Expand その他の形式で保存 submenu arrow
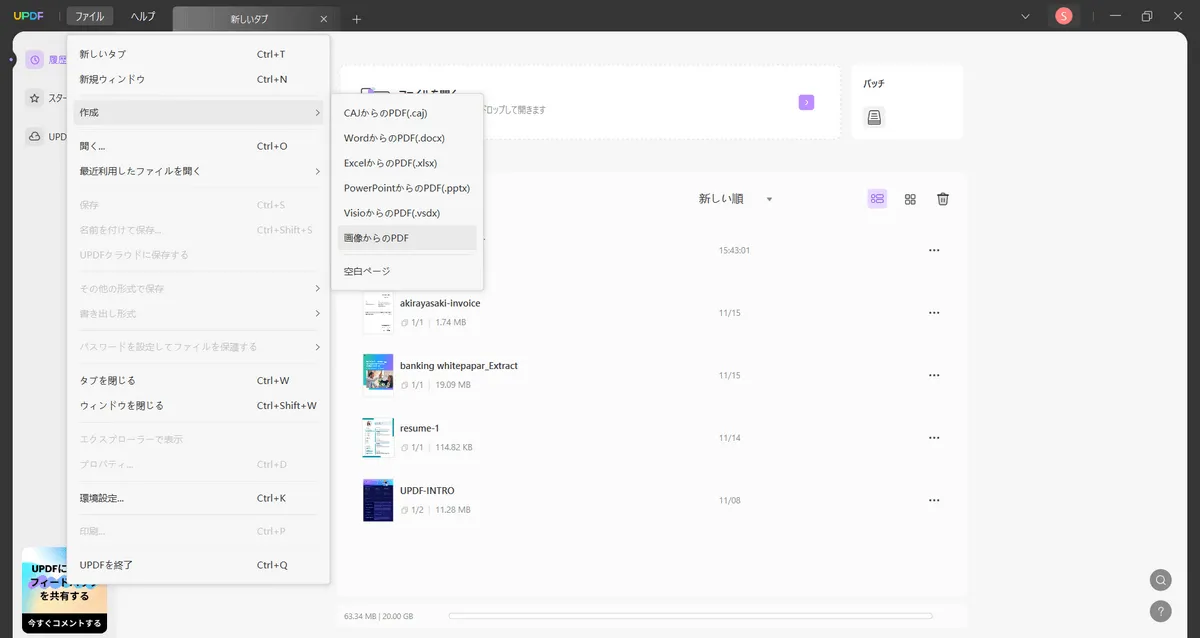 (x=318, y=289)
